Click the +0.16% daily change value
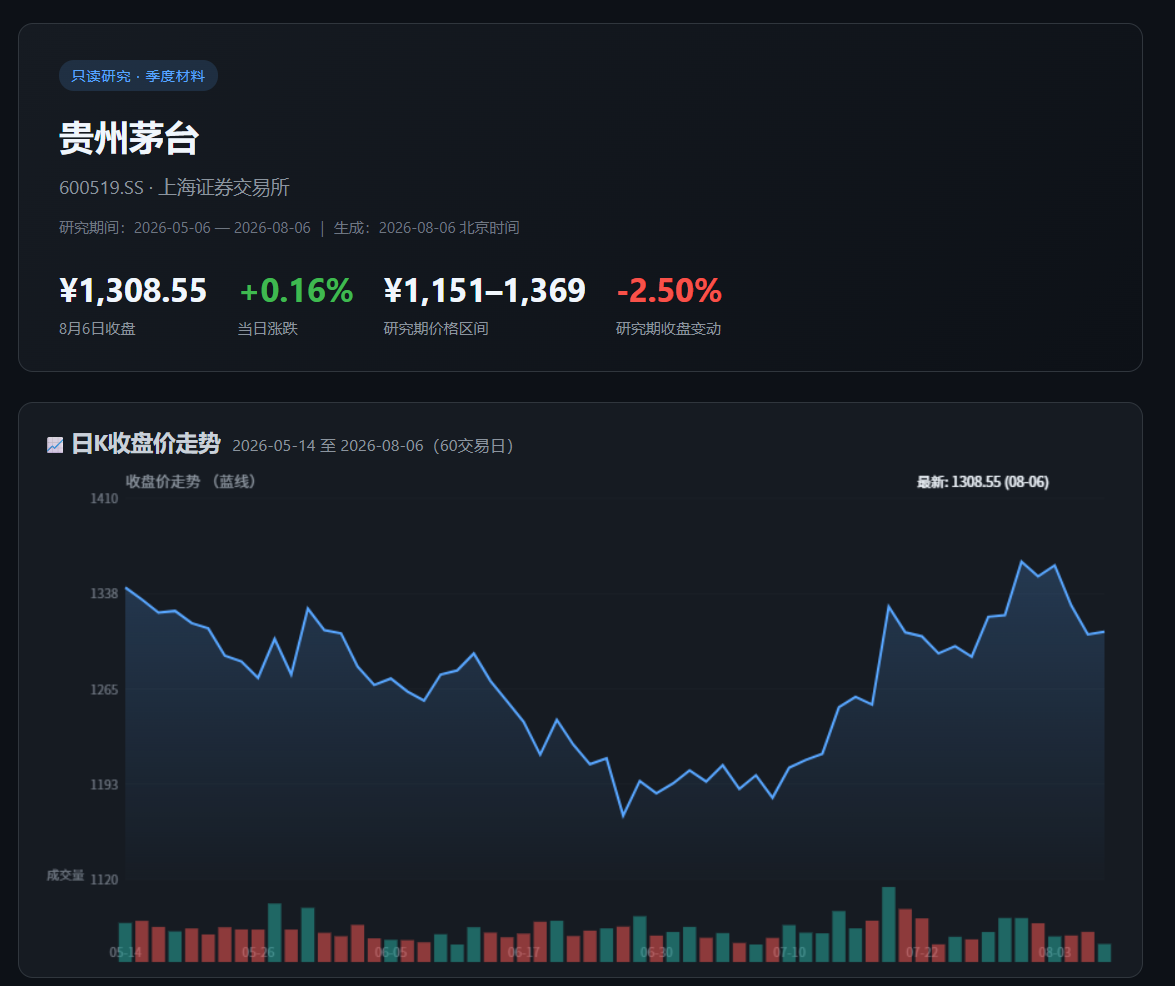The width and height of the screenshot is (1175, 986). point(296,291)
